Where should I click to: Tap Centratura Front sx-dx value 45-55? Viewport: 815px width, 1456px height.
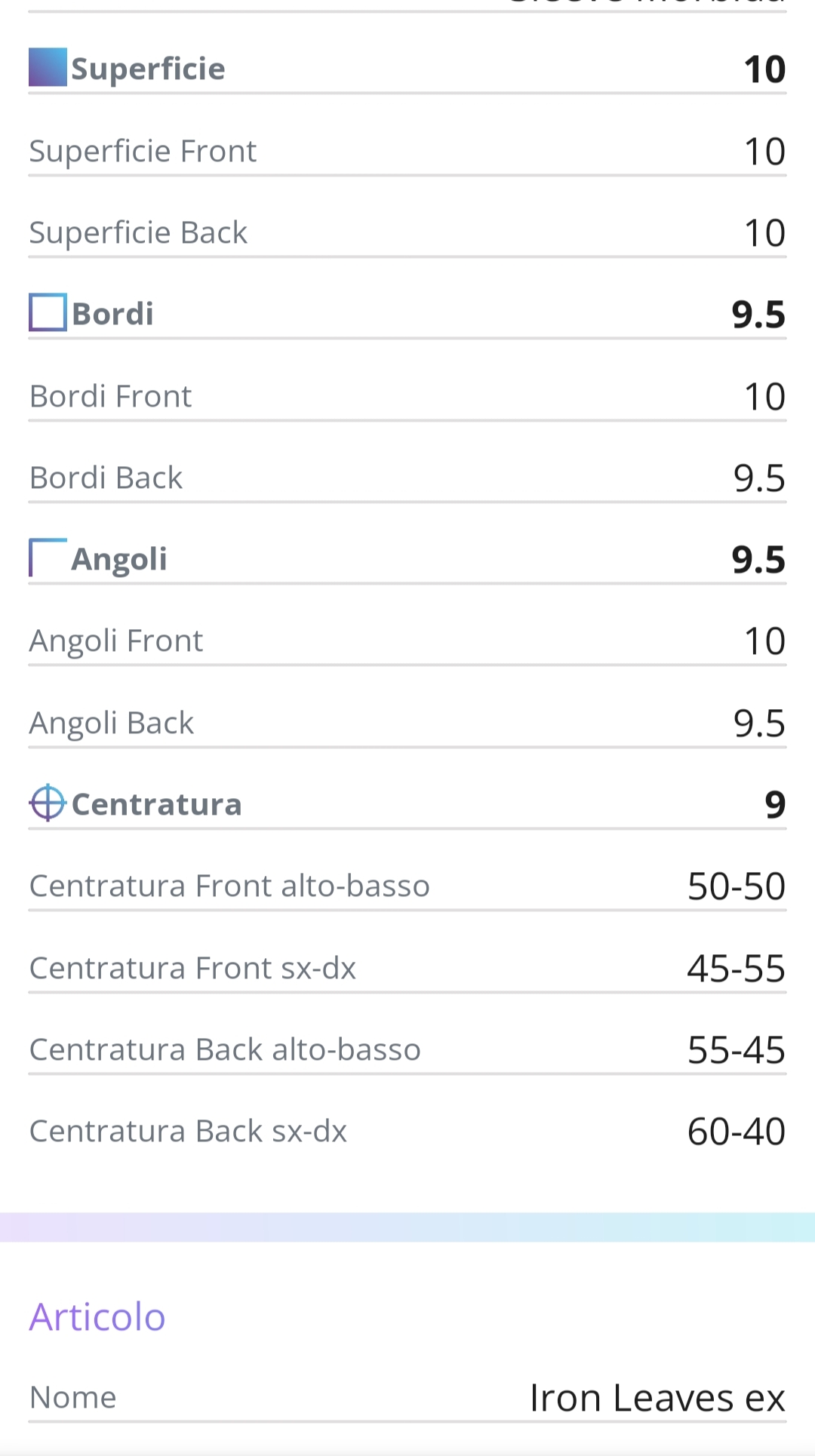point(737,969)
